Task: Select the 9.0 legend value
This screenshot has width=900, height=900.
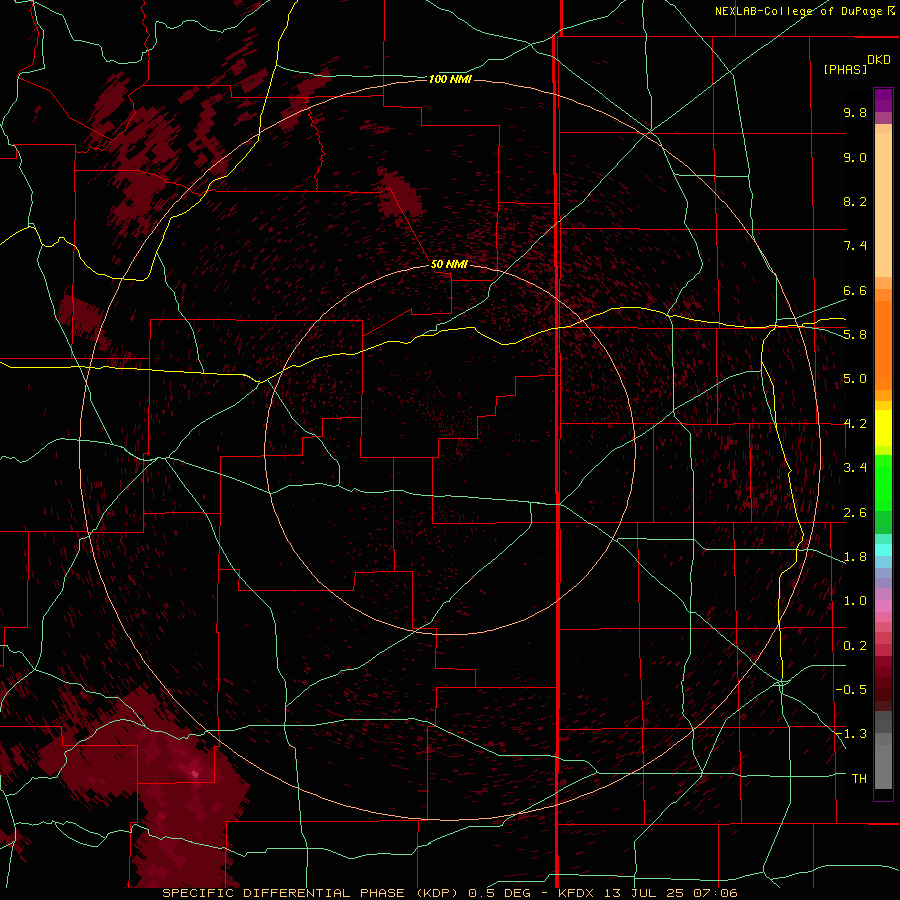Action: pyautogui.click(x=855, y=157)
